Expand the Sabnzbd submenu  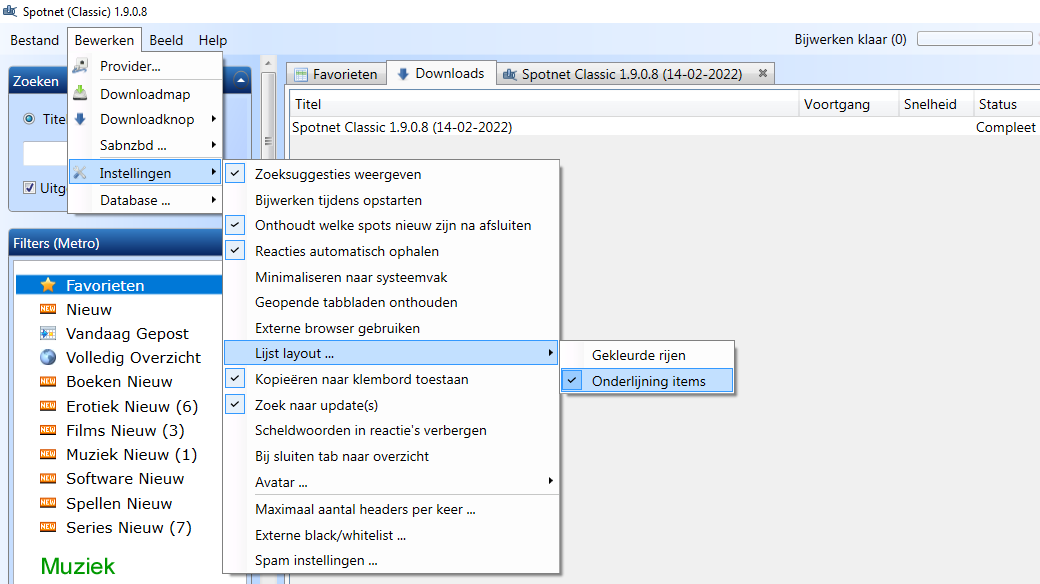coord(214,145)
